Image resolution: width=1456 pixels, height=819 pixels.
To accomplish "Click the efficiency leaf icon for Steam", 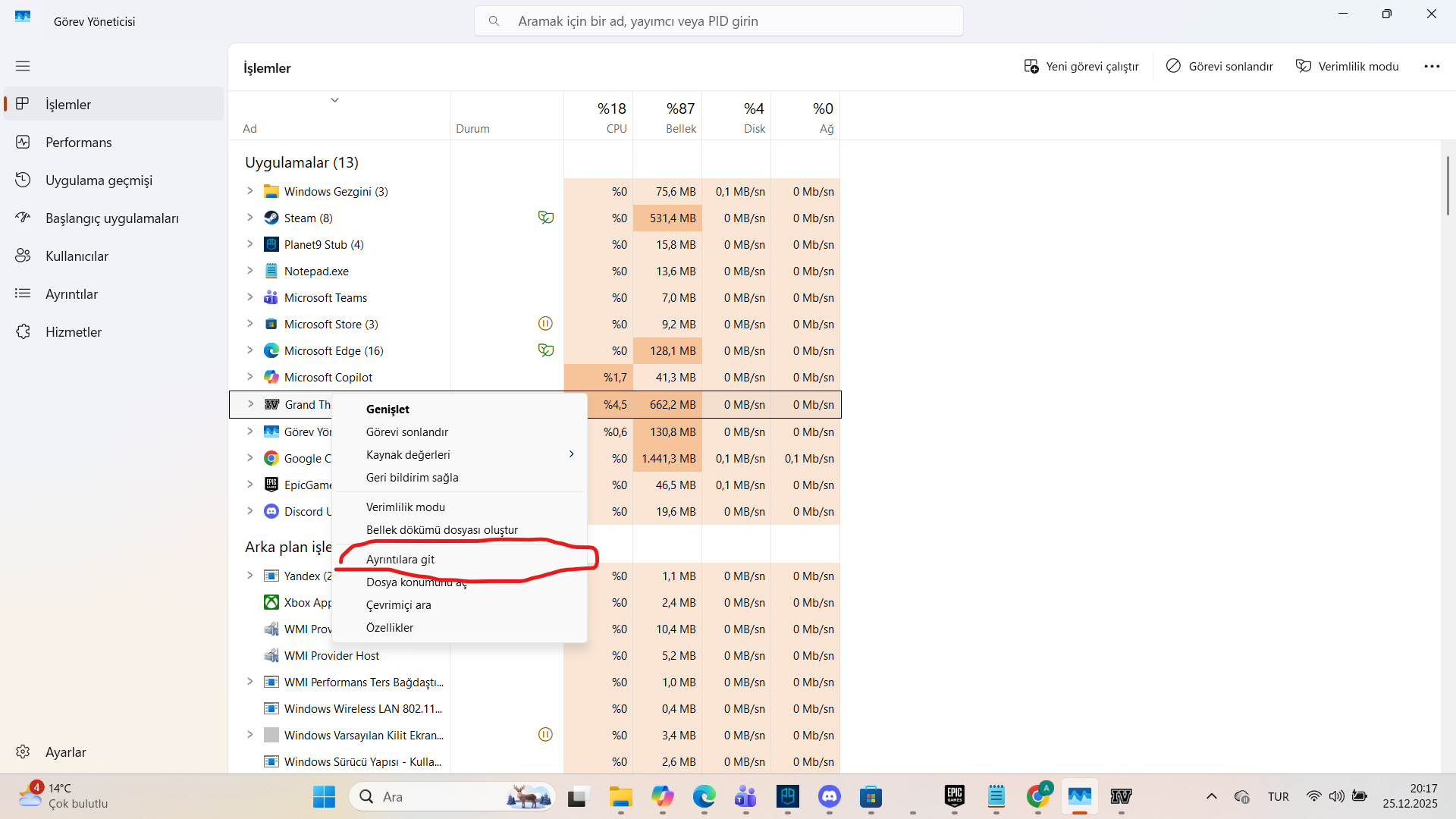I will point(545,218).
